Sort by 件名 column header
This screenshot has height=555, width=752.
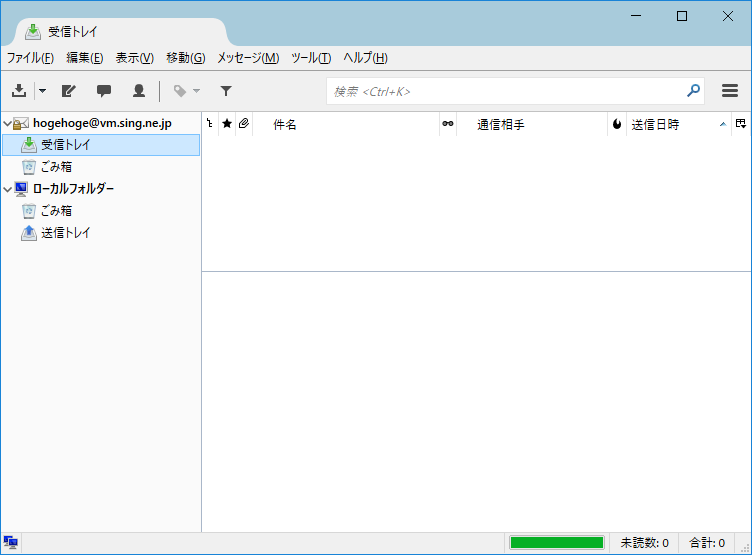click(346, 124)
